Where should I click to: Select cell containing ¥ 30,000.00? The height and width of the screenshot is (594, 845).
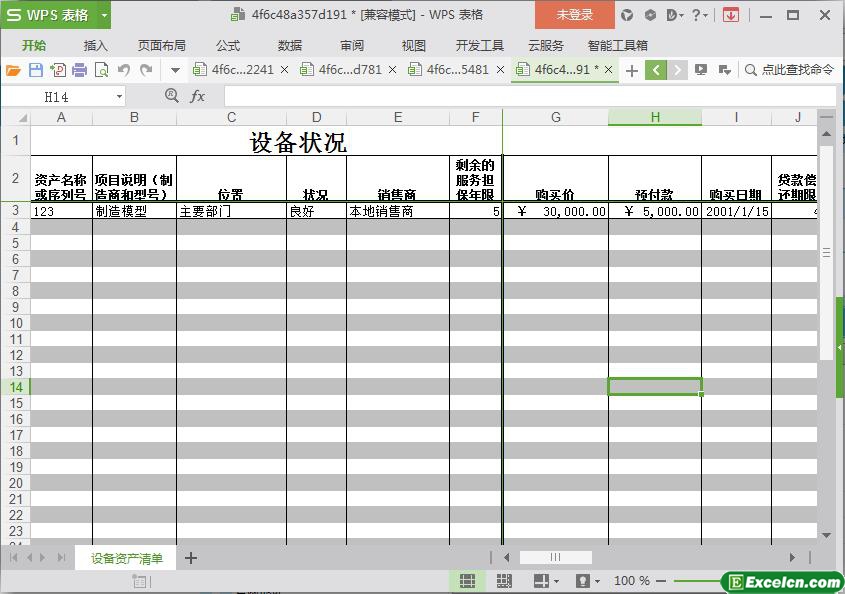coord(555,211)
